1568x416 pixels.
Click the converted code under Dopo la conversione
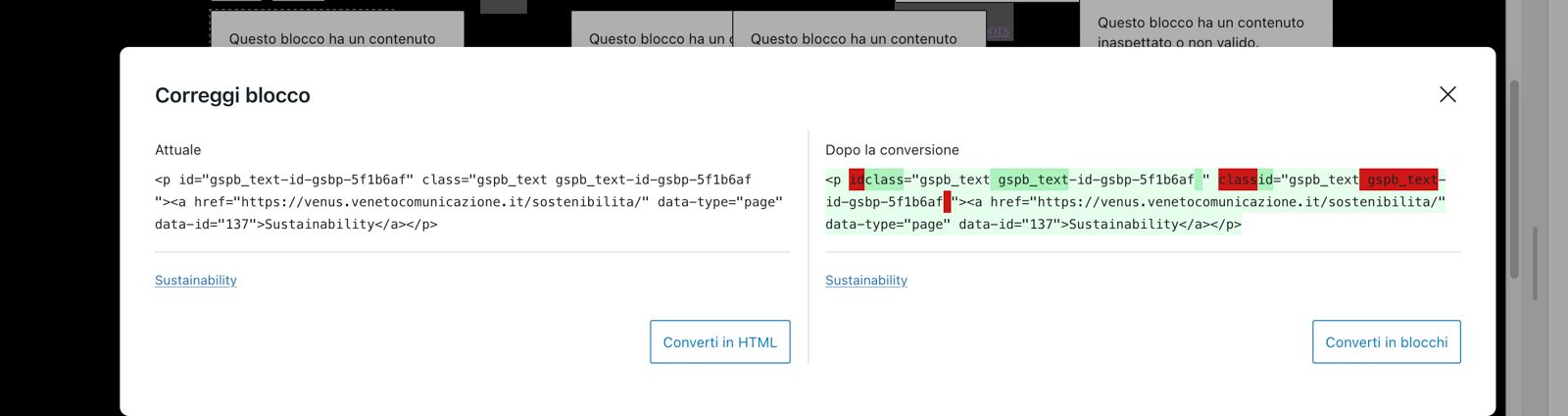coord(1137,202)
